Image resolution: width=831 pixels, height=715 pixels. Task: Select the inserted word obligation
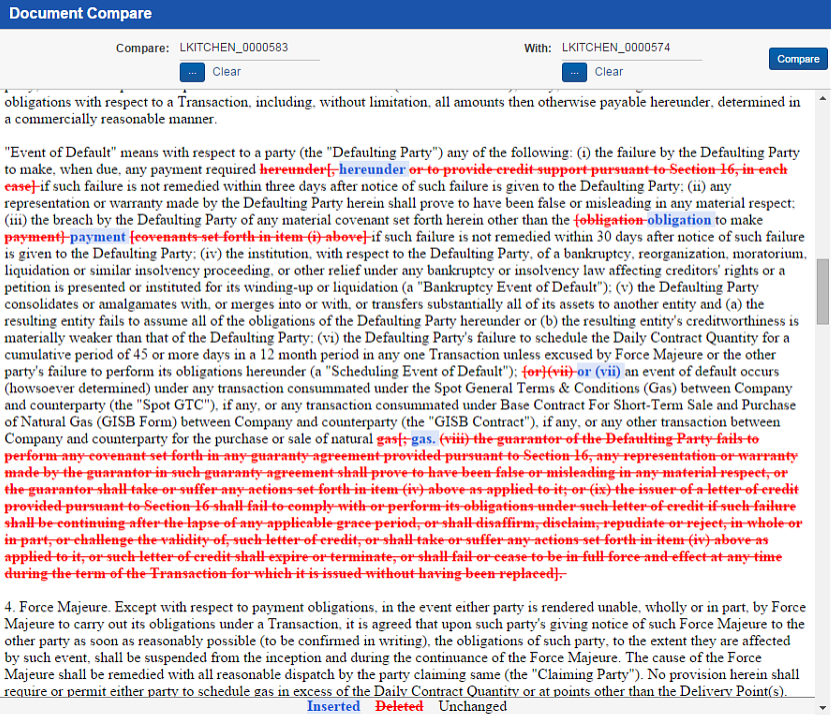point(679,219)
